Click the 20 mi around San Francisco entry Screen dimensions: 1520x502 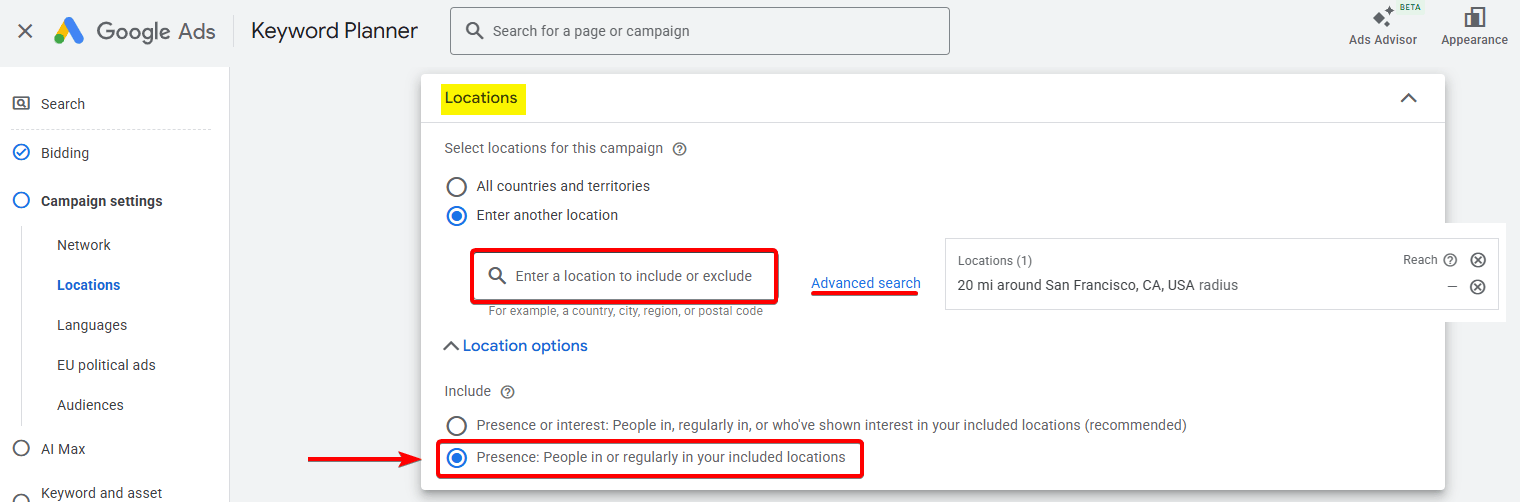pyautogui.click(x=1097, y=285)
